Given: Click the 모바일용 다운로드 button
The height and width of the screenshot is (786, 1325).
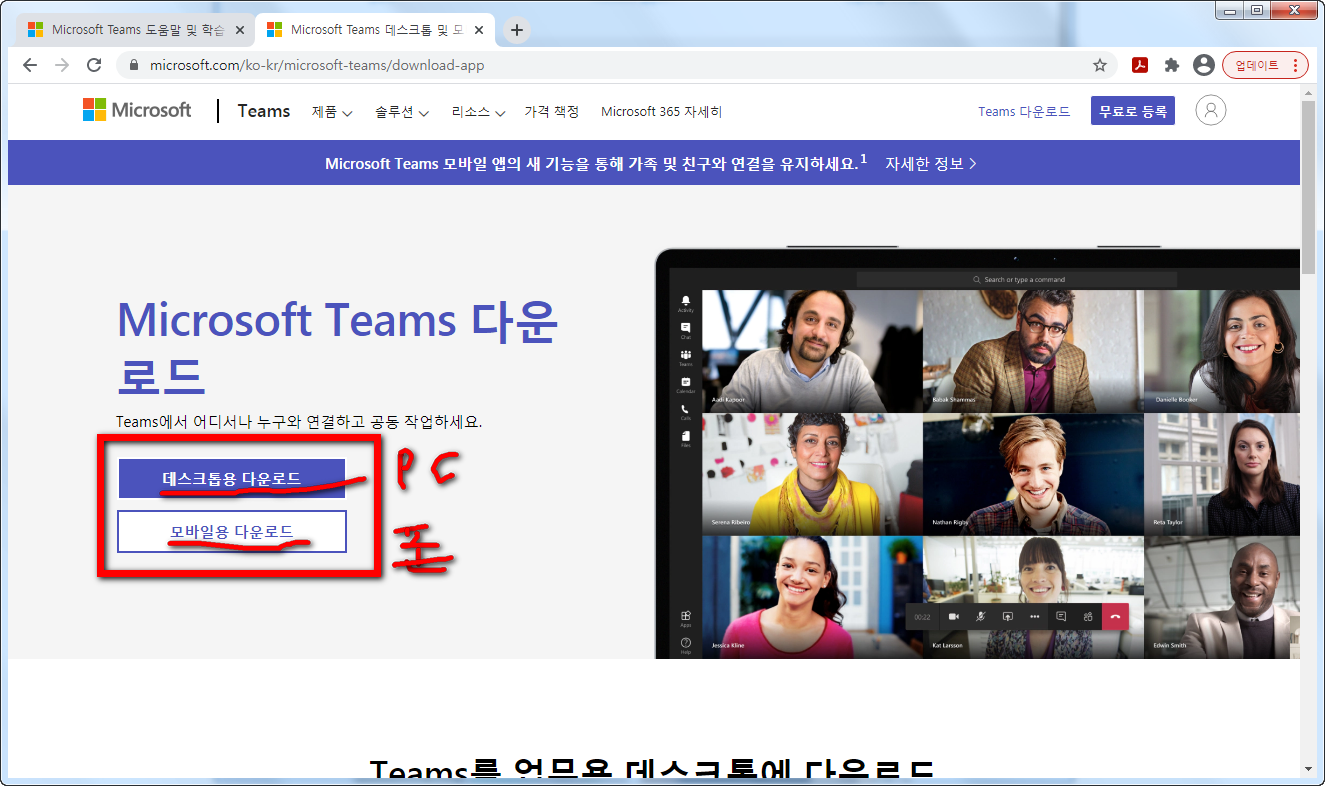Looking at the screenshot, I should [x=232, y=531].
